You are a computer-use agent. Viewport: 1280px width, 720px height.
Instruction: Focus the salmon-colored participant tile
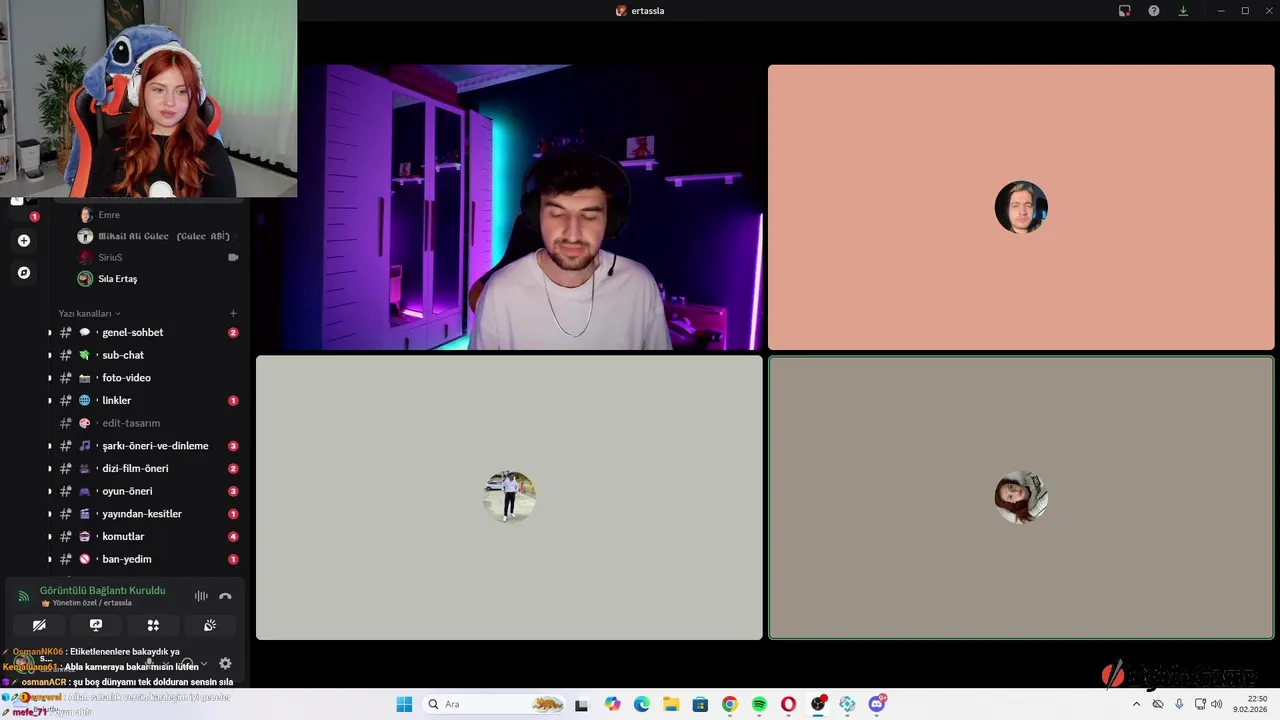[x=1021, y=207]
